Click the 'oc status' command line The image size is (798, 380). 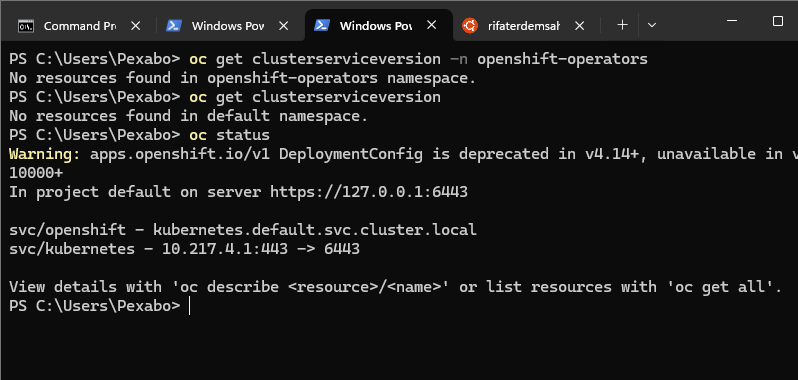coord(229,135)
